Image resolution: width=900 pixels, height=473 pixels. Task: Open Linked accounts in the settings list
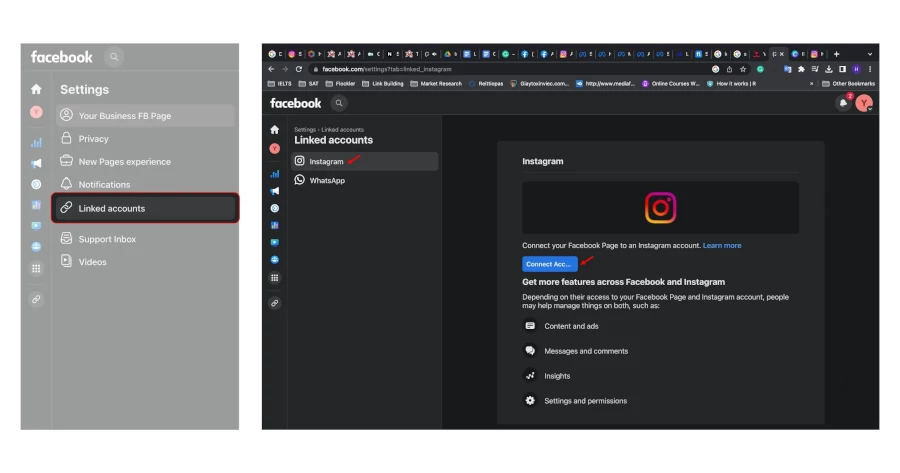point(145,208)
